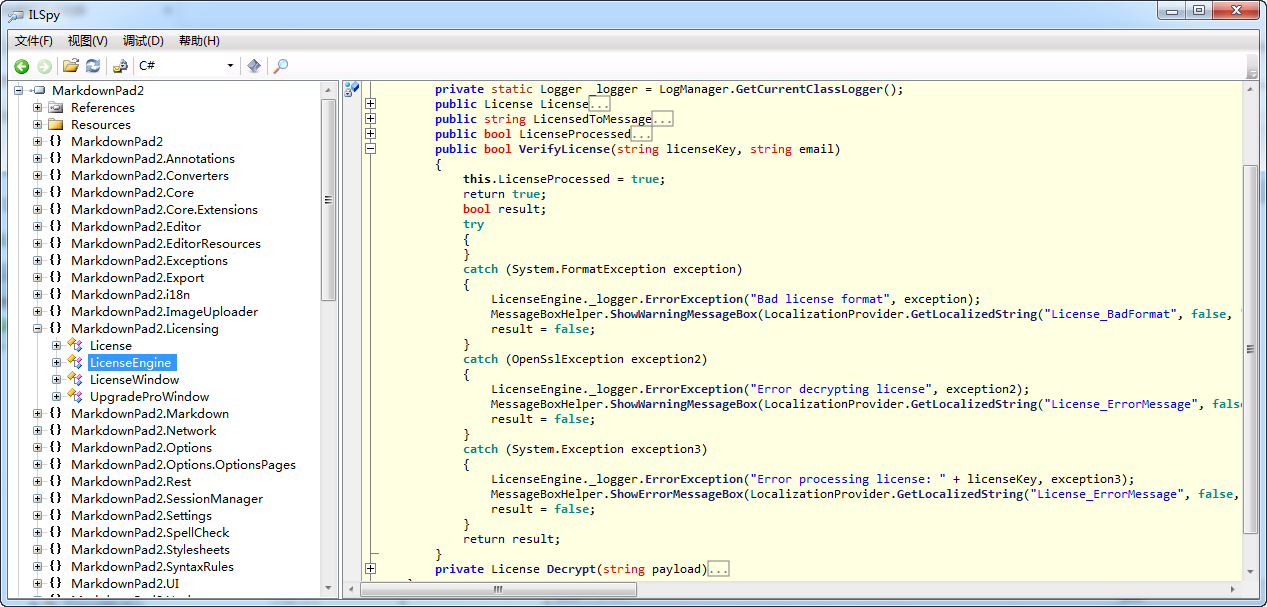Screen dimensions: 1267x607
Task: Select the MarkdownPad2.EditorResources namespace
Action: point(166,244)
